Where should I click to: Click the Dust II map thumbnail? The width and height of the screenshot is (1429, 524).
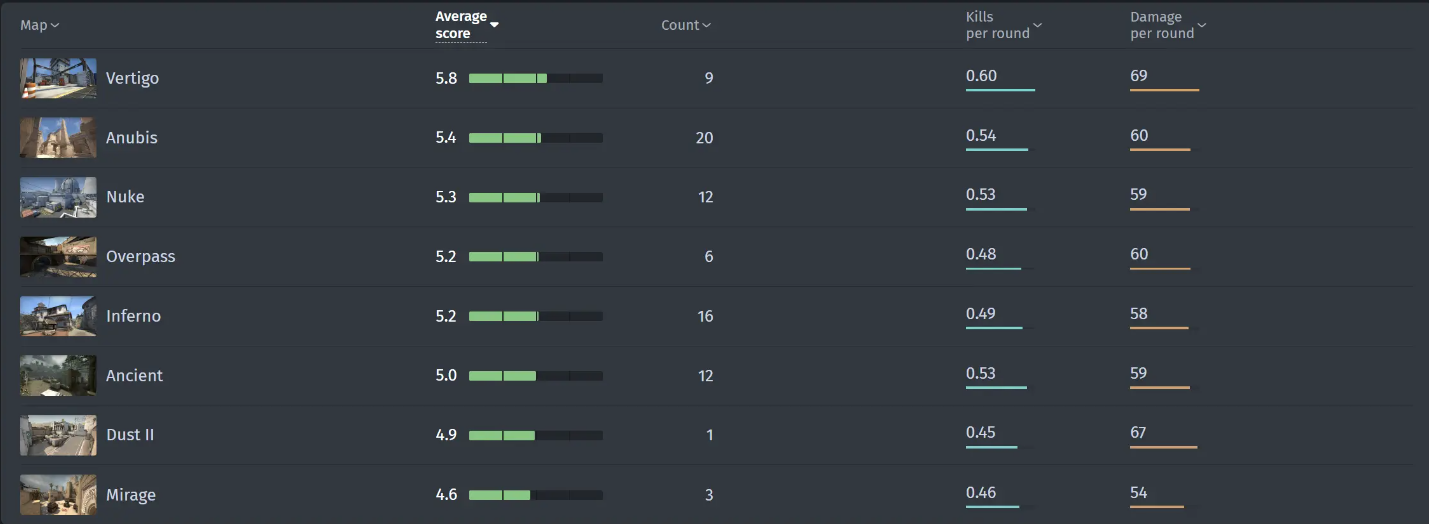pyautogui.click(x=58, y=435)
